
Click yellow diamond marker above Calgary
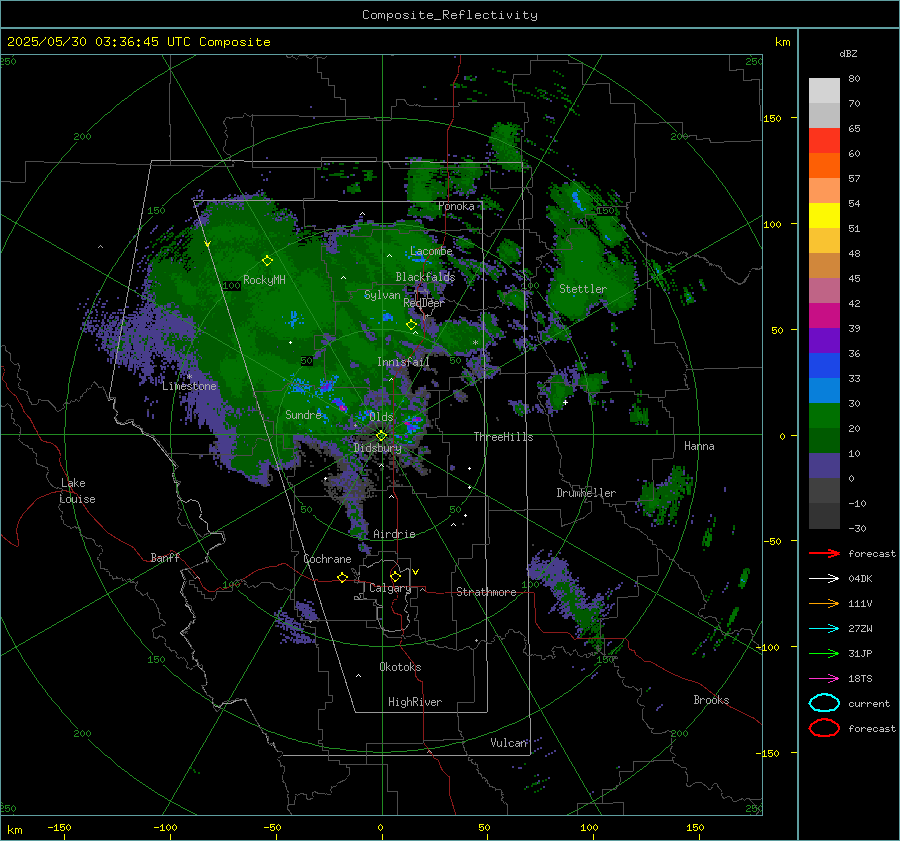395,576
